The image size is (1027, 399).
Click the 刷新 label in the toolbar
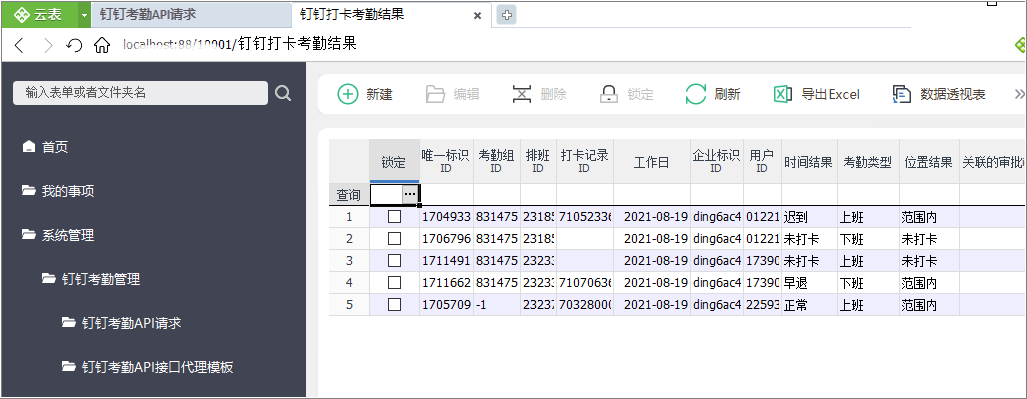[727, 94]
